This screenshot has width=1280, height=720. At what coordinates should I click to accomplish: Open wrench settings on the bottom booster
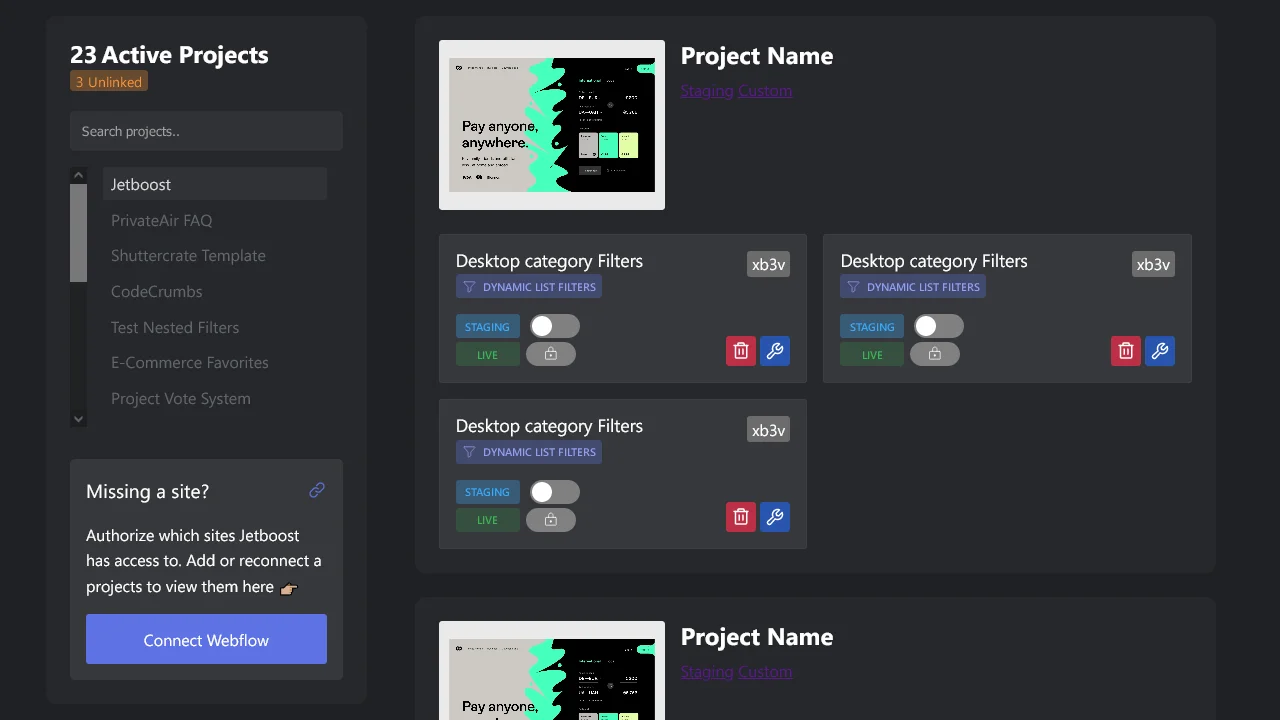pos(775,517)
